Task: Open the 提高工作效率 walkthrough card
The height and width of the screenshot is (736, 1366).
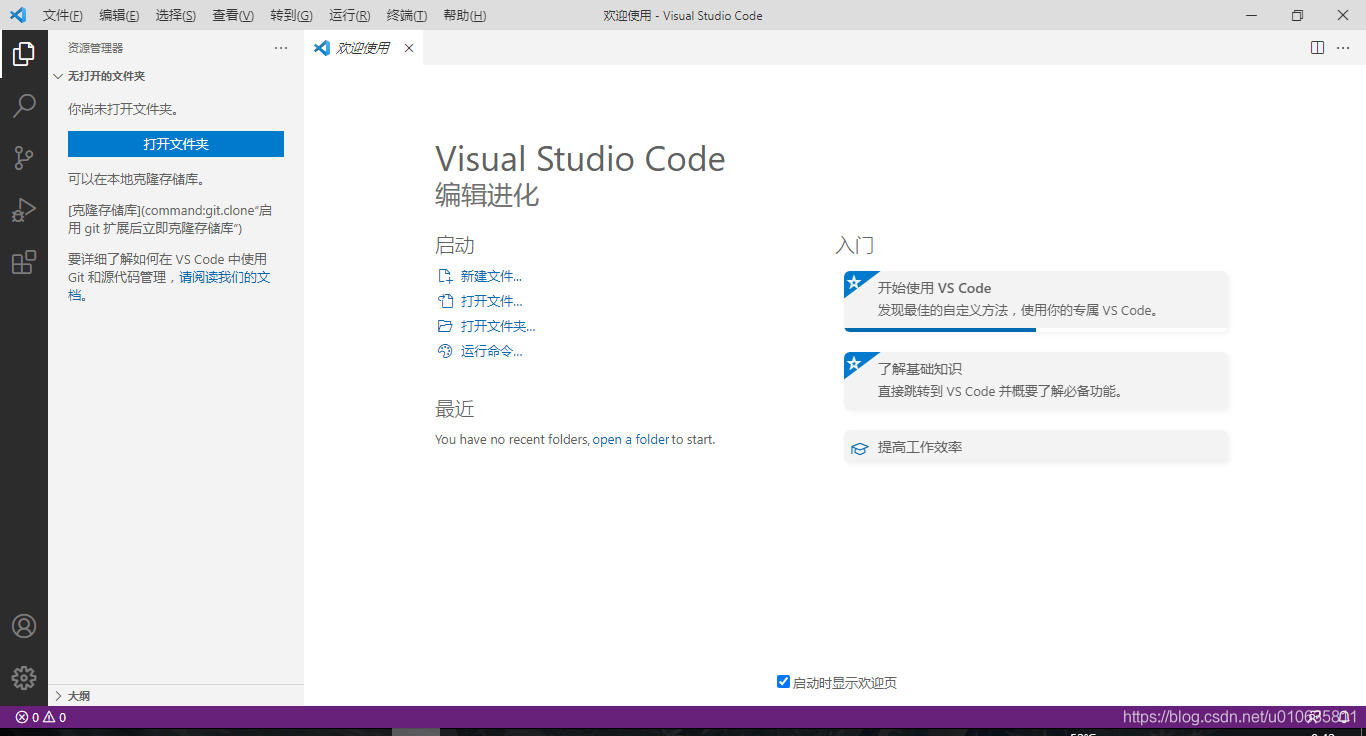Action: click(1036, 447)
